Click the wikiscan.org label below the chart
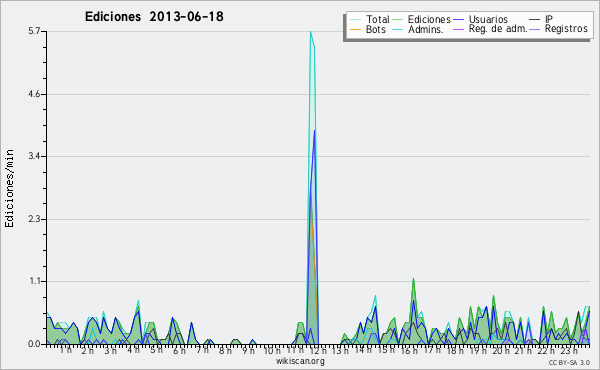This screenshot has height=370, width=600. coord(300,361)
